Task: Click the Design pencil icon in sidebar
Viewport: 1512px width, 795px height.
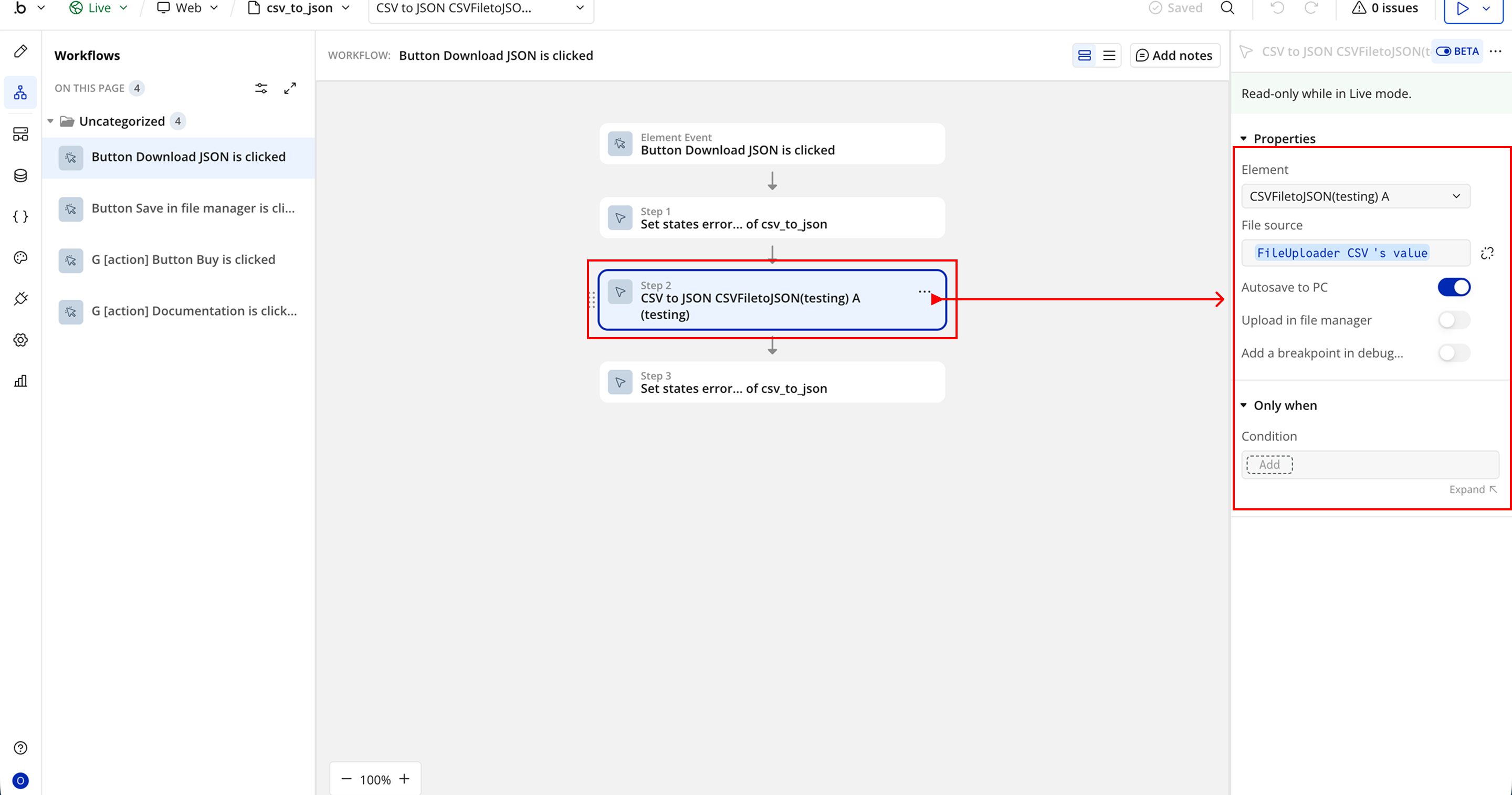Action: point(20,51)
